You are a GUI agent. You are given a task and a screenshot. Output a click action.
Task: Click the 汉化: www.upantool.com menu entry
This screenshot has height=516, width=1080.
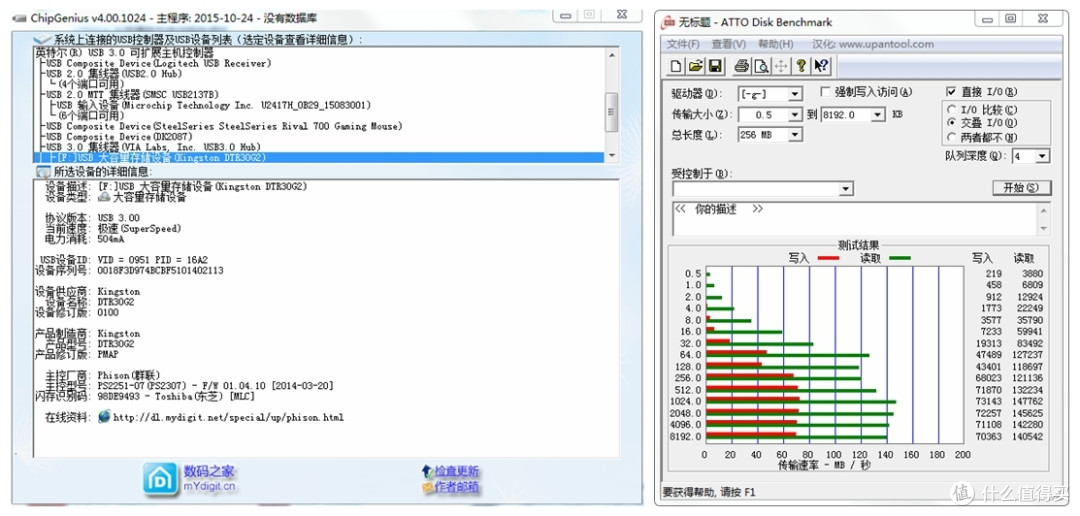click(x=873, y=44)
